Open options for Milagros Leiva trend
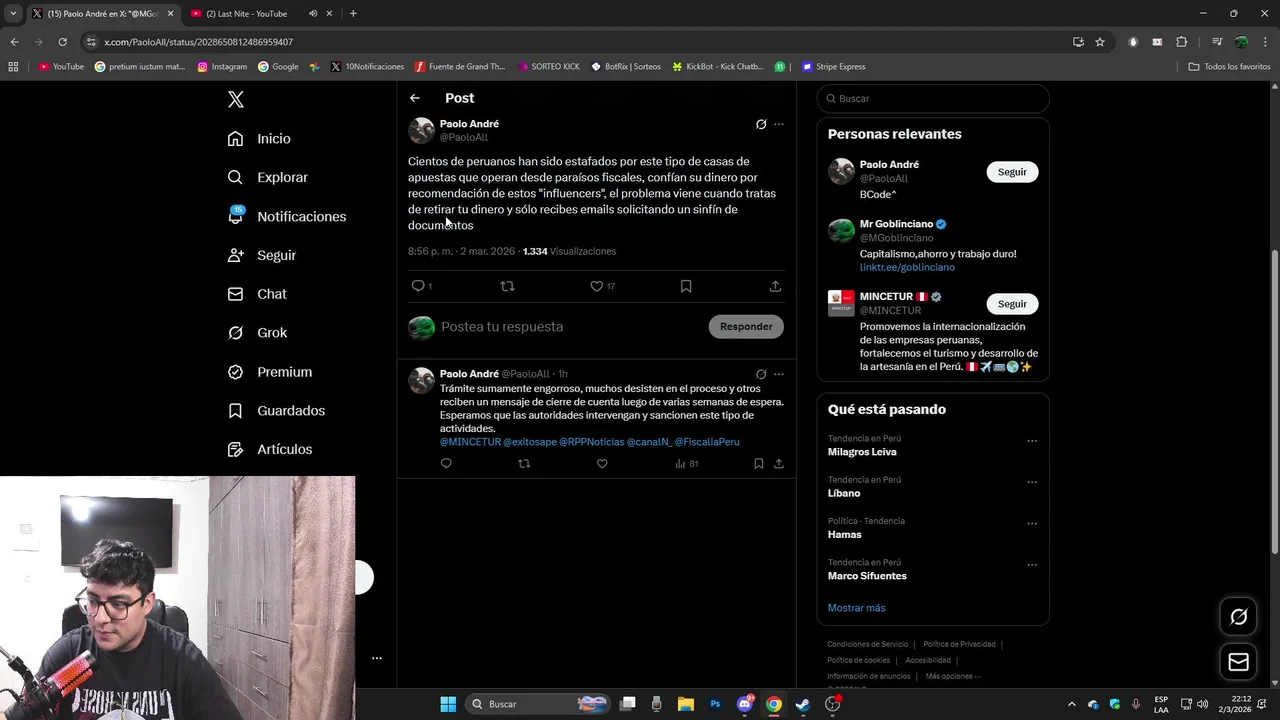 pyautogui.click(x=1032, y=441)
